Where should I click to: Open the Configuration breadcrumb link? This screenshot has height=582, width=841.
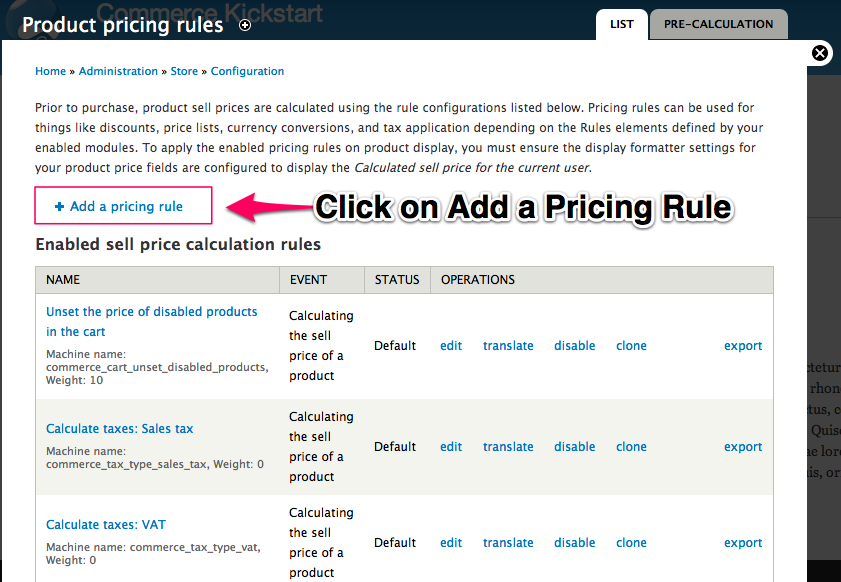[247, 71]
